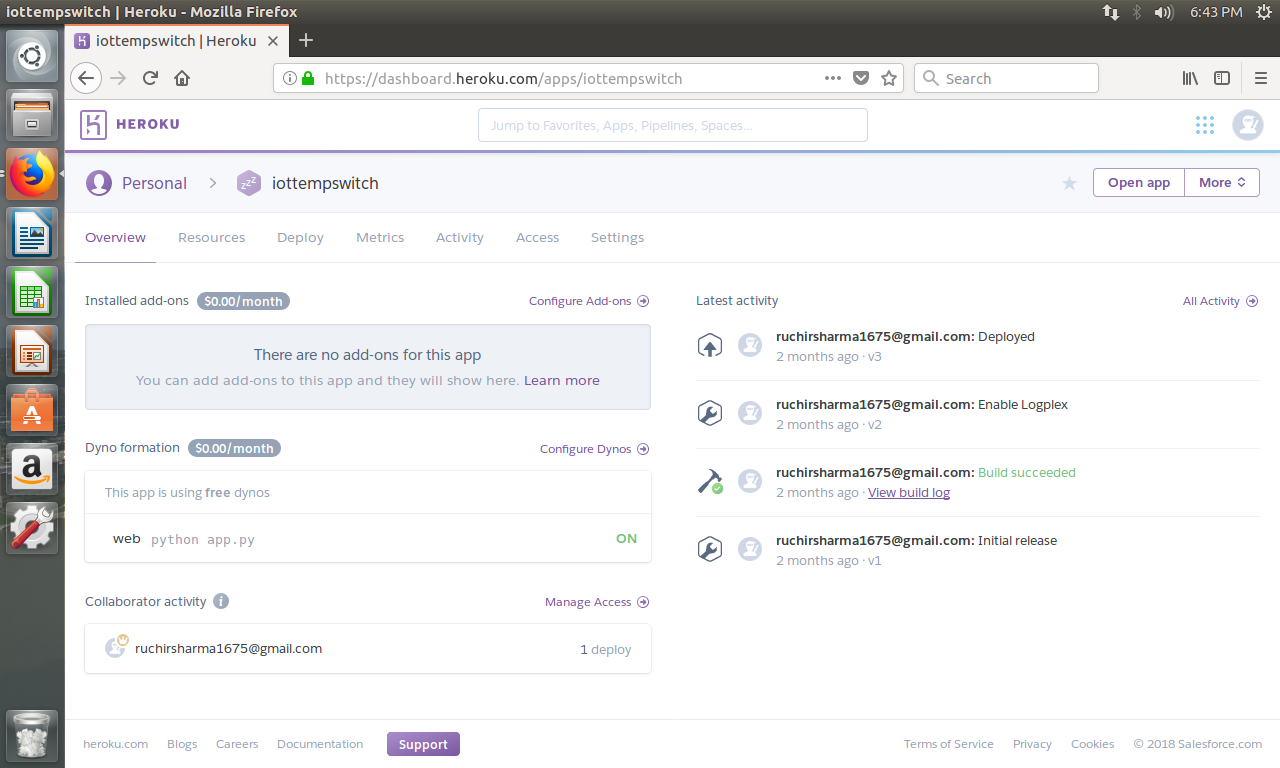Image resolution: width=1280 pixels, height=768 pixels.
Task: Open the Terms of Service link
Action: click(x=949, y=744)
